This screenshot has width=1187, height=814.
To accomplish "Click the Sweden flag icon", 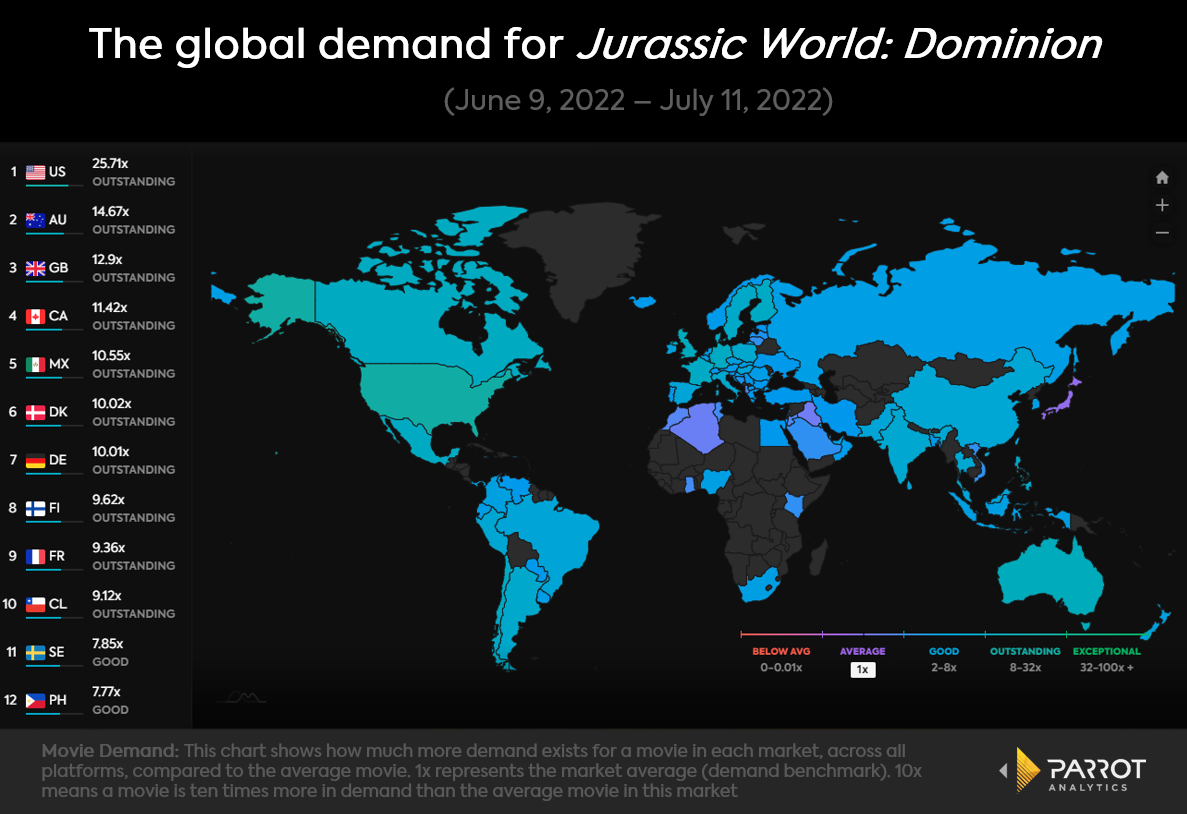I will tap(36, 653).
